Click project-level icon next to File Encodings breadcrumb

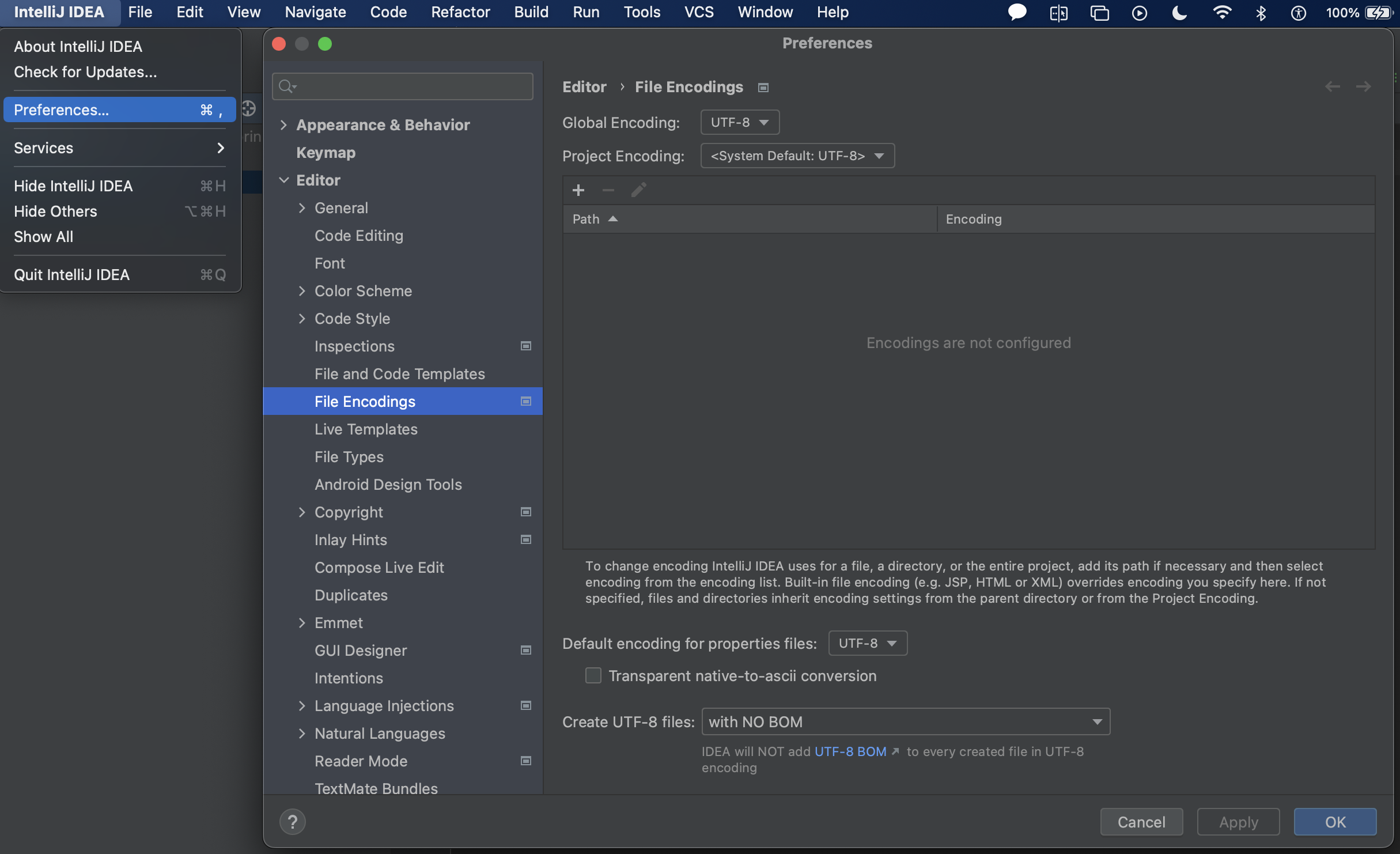click(763, 88)
